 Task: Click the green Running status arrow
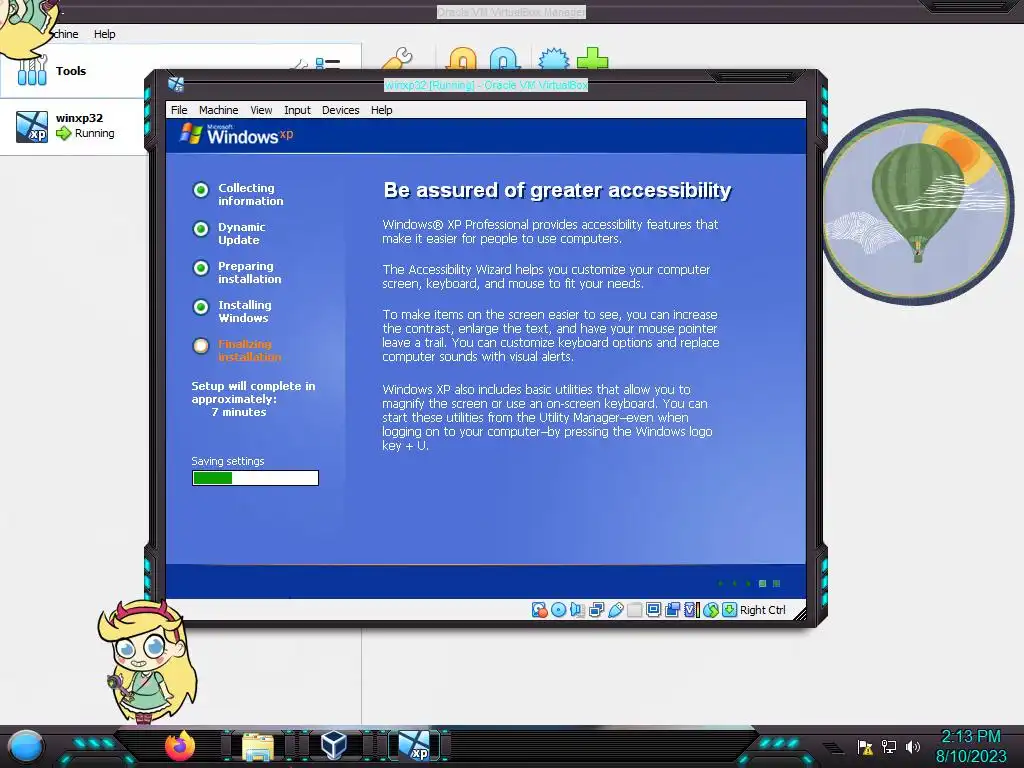tap(63, 133)
